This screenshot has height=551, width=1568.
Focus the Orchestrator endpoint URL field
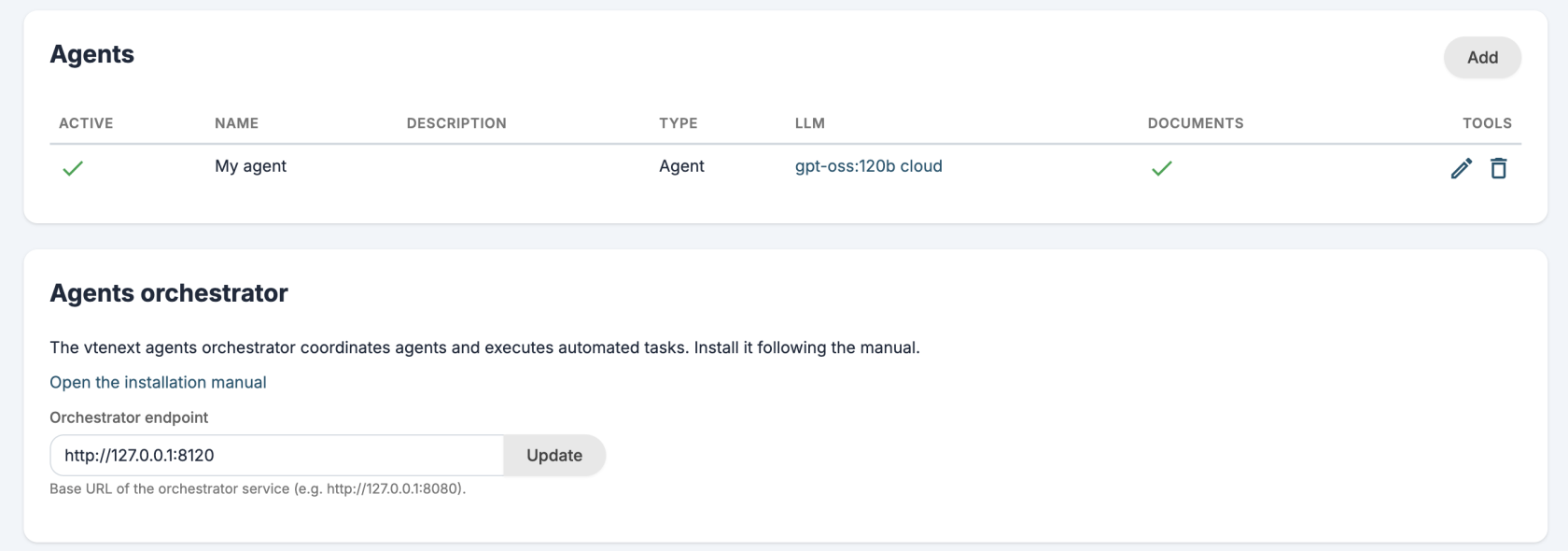click(x=277, y=455)
